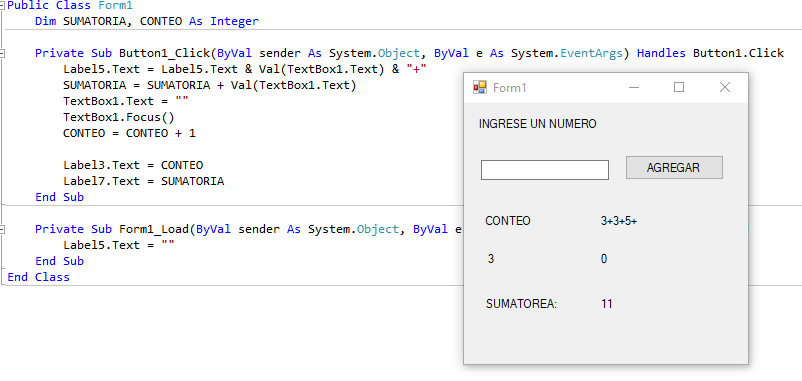Click End Sub of Form1_Load
This screenshot has width=802, height=381.
point(59,261)
